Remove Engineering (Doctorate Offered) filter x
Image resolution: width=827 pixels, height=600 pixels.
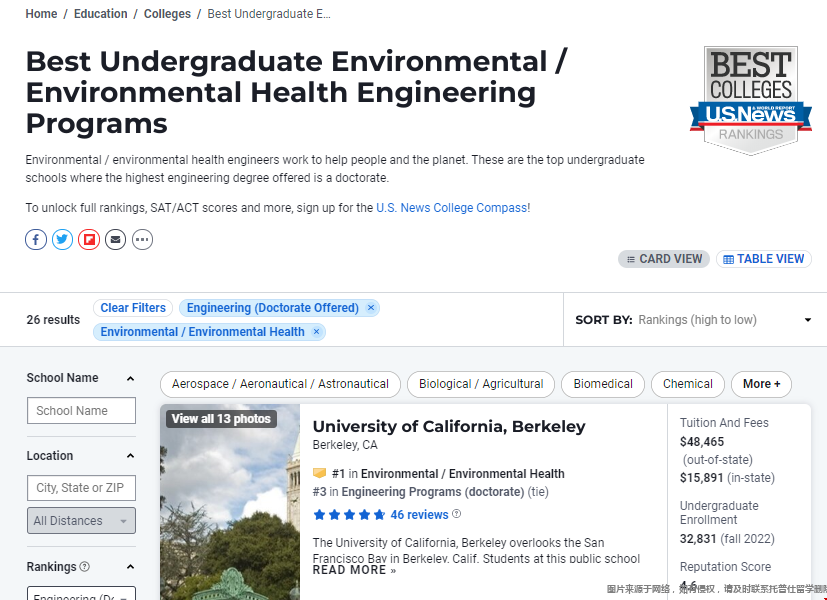[x=371, y=308]
